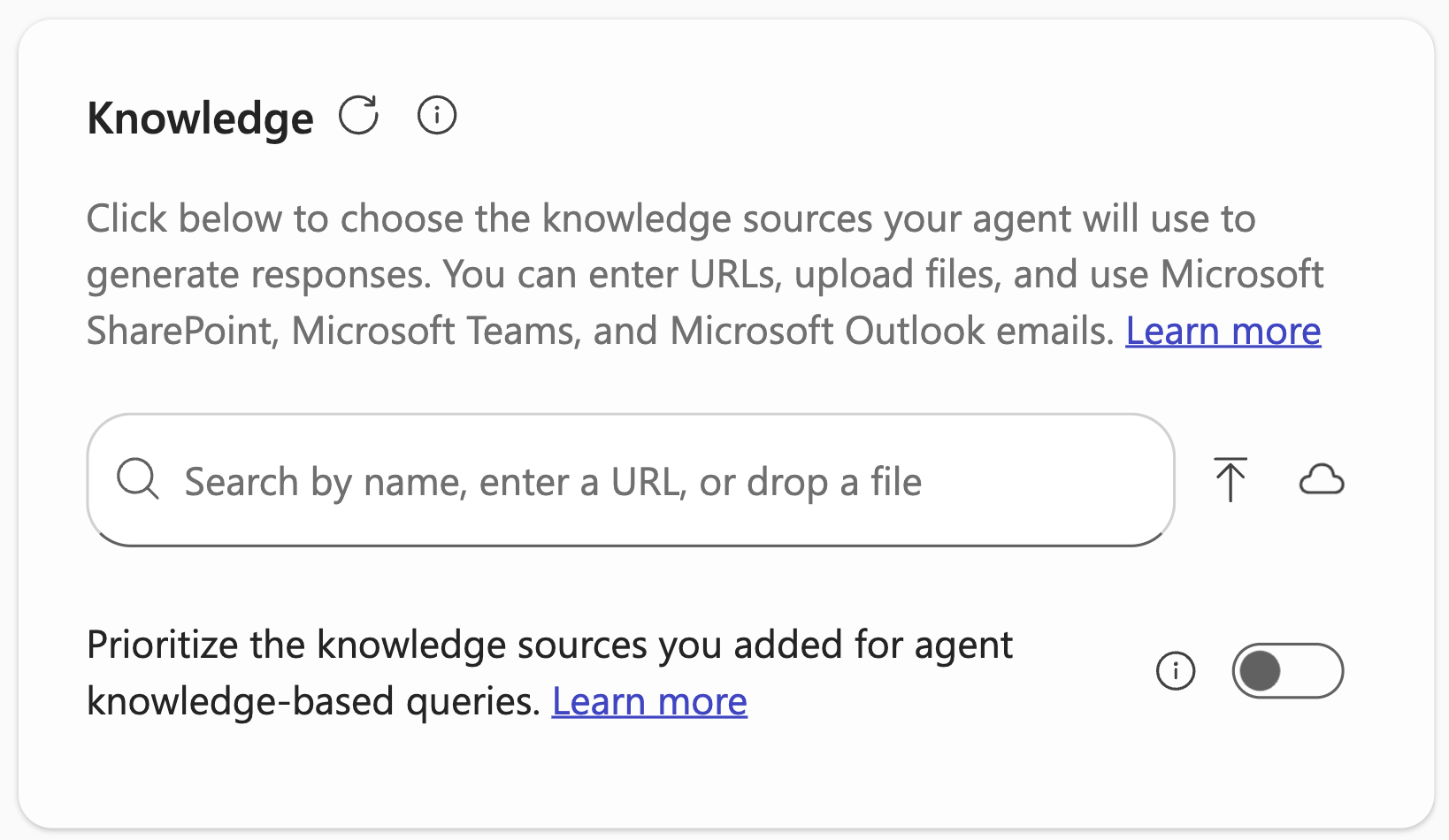Click the "Microsoft Outlook emails" text
The height and width of the screenshot is (840, 1449).
890,332
